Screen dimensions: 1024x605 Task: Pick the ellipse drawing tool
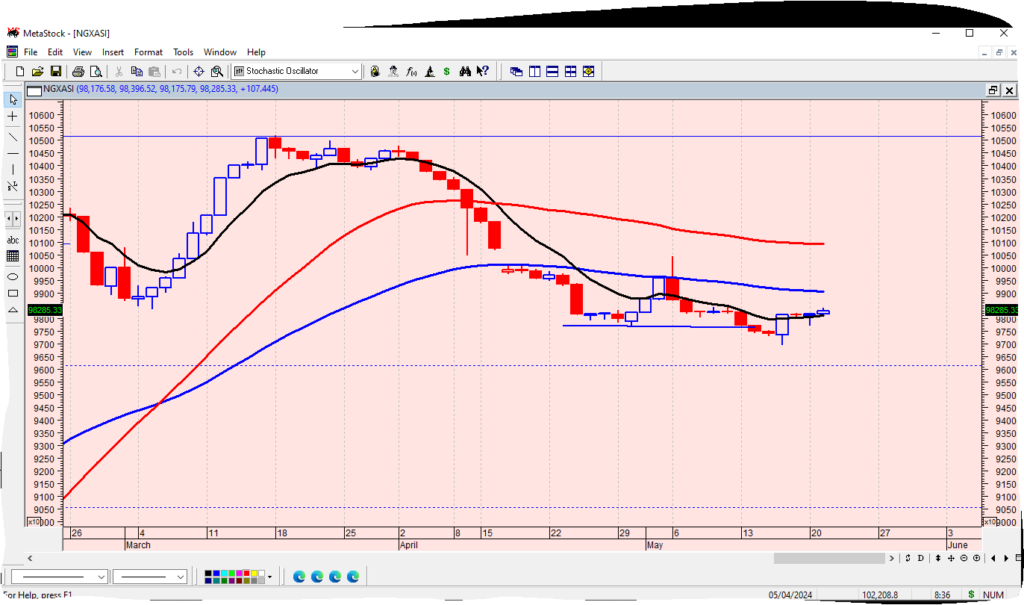(x=13, y=276)
